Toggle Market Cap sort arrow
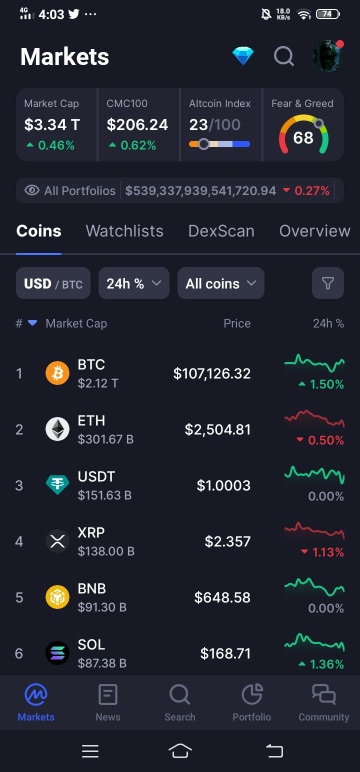 pyautogui.click(x=33, y=323)
